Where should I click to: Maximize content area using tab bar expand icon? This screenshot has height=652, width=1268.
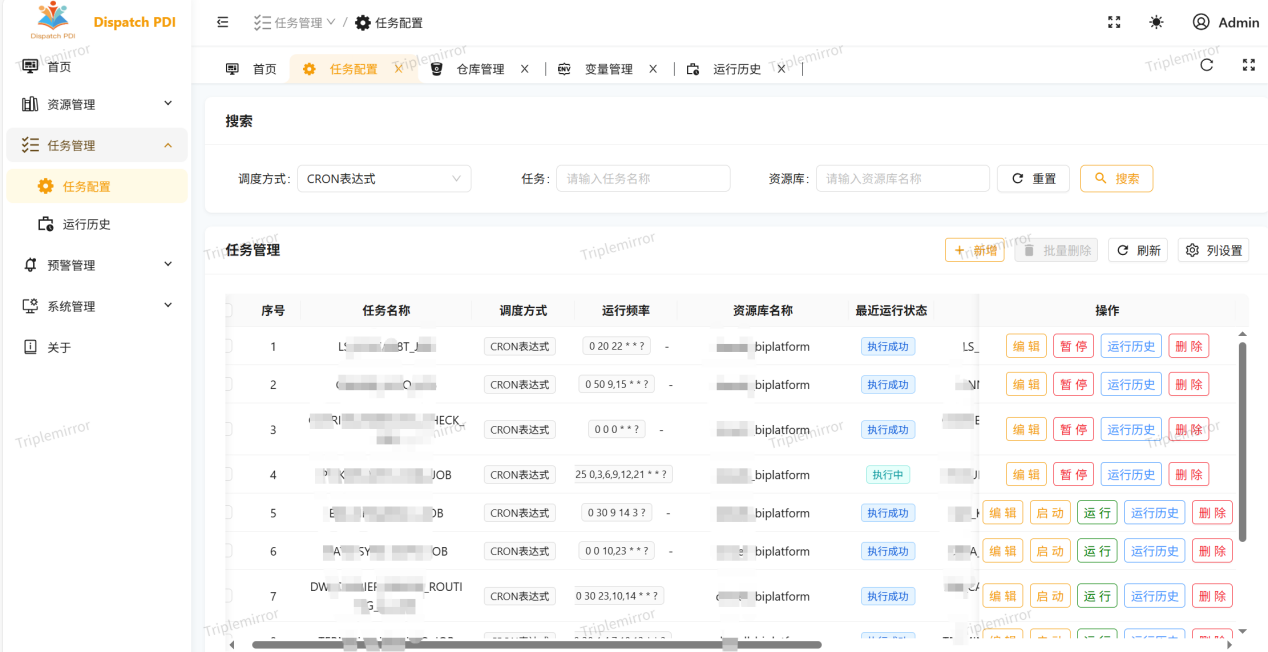click(1248, 65)
